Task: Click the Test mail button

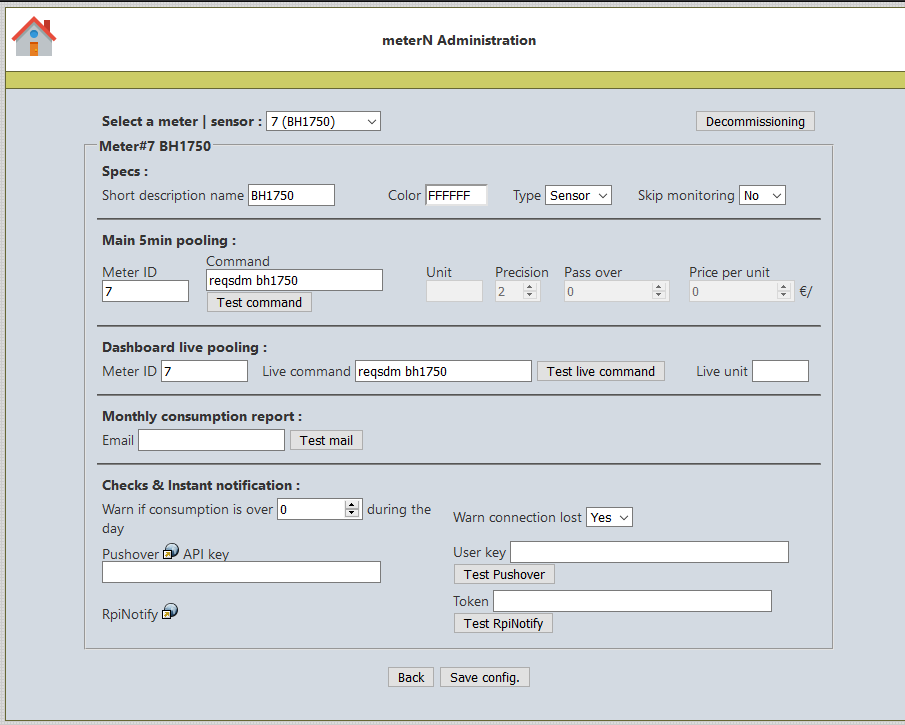Action: [x=326, y=440]
